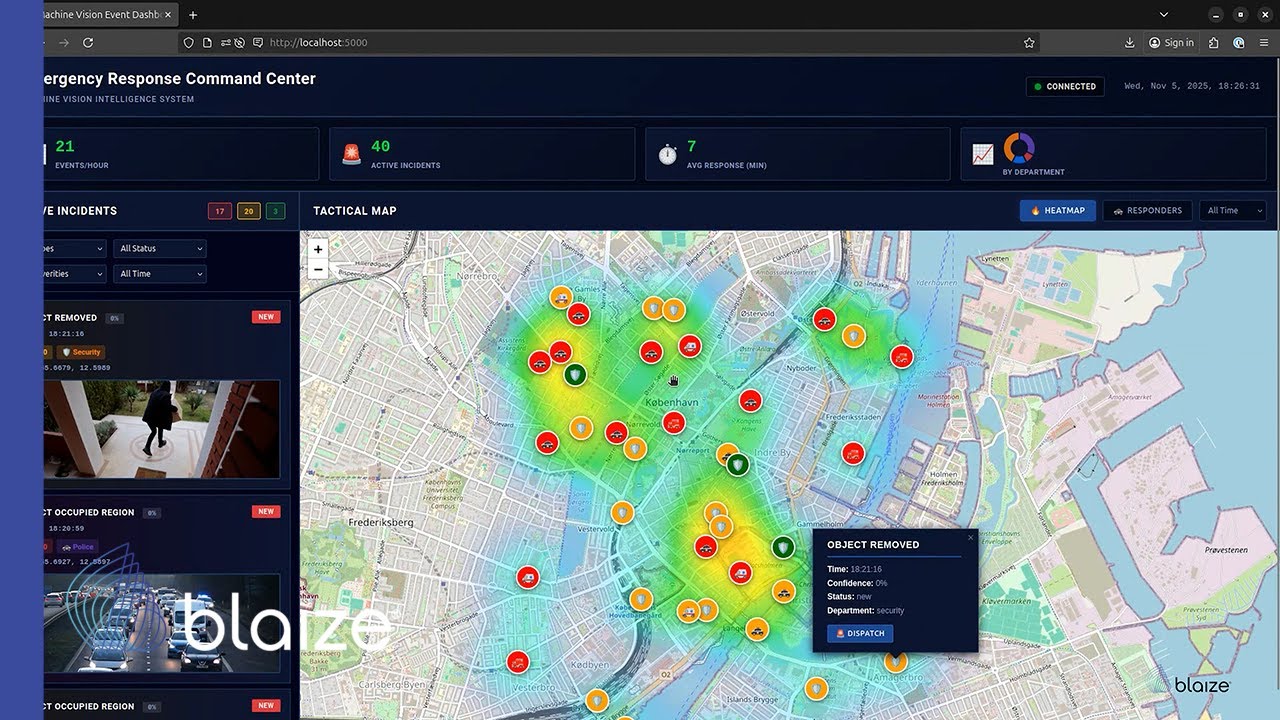Open the porch package thief thumbnail

(162, 429)
